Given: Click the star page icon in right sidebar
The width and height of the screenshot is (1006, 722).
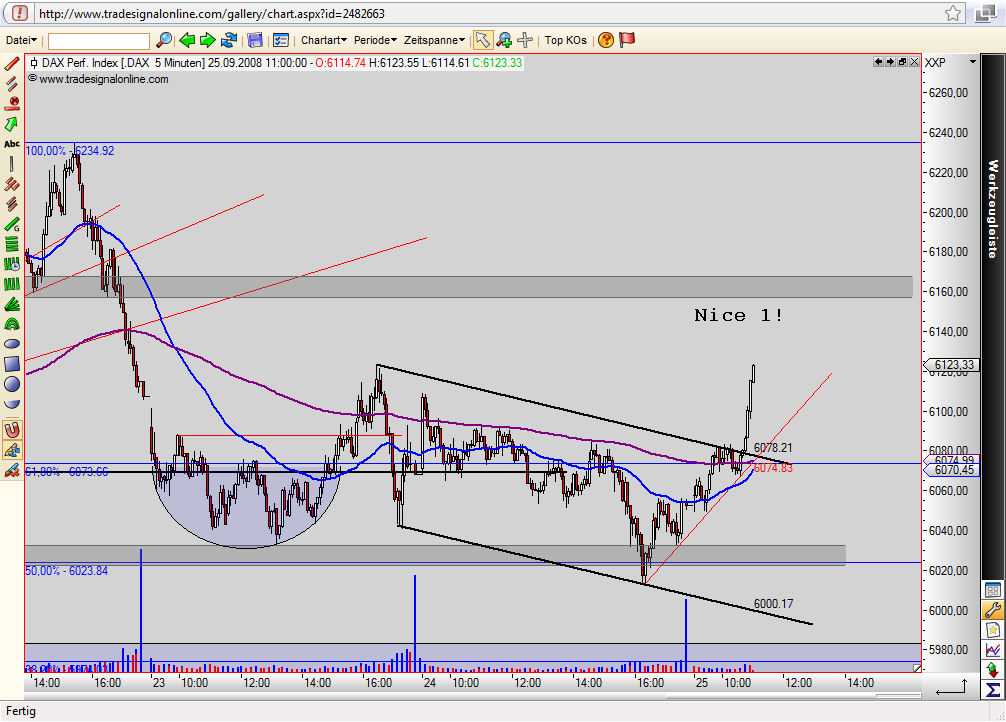Looking at the screenshot, I should (993, 630).
